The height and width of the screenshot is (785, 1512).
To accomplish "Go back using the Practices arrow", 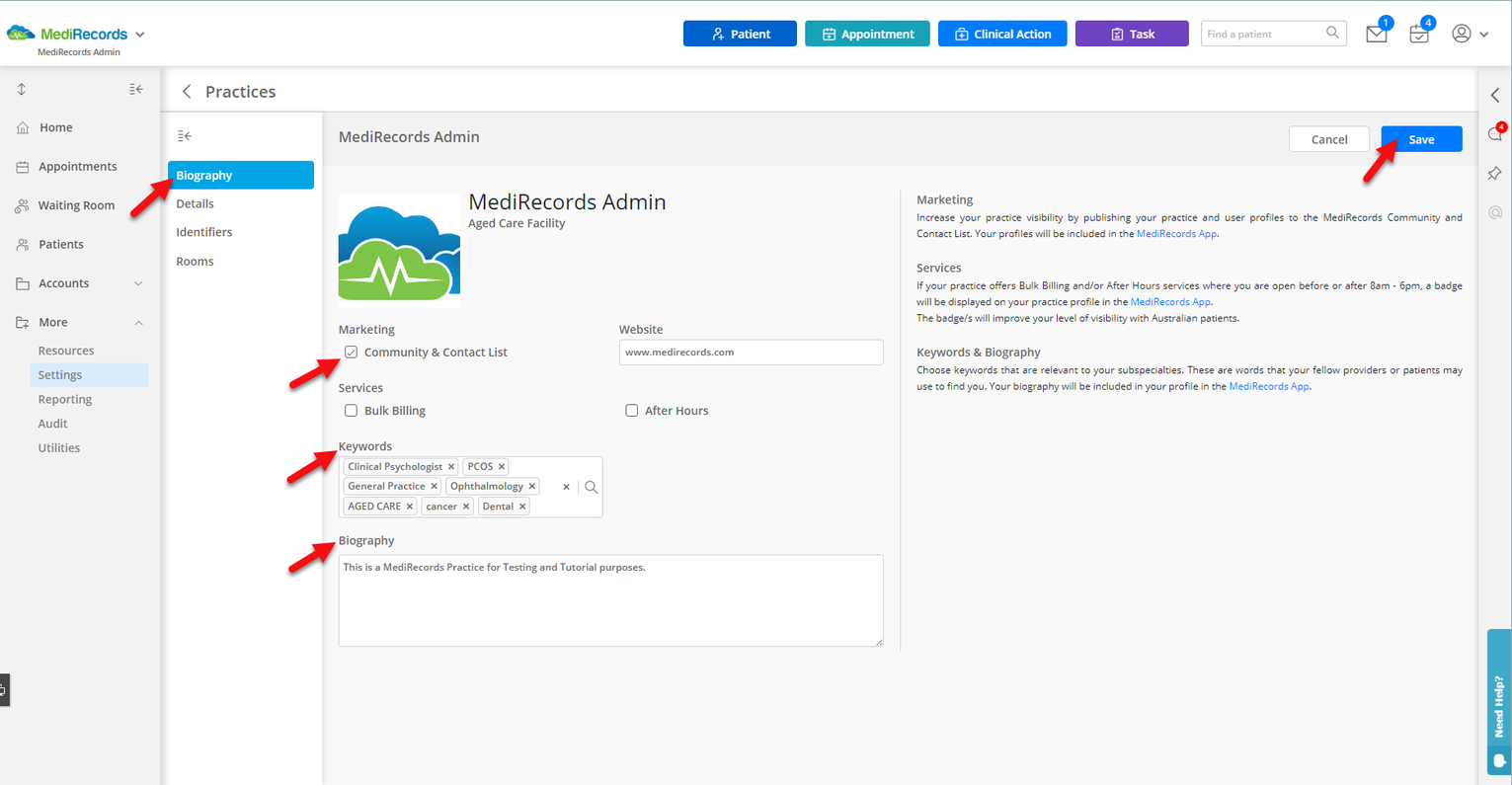I will pos(187,92).
